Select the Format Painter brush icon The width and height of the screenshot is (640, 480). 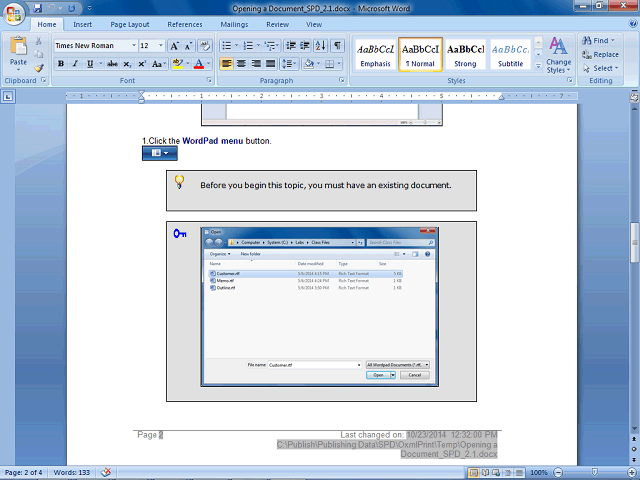coord(39,68)
